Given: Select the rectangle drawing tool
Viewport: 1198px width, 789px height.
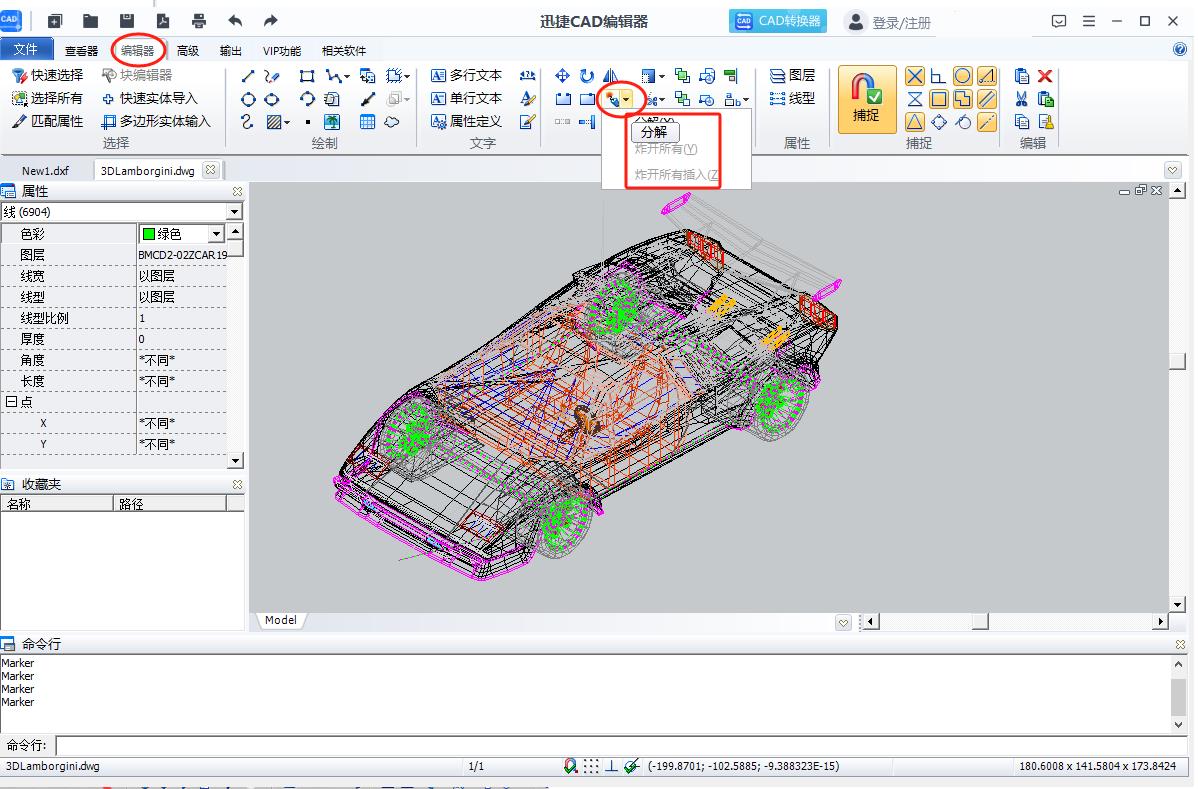Looking at the screenshot, I should click(306, 76).
